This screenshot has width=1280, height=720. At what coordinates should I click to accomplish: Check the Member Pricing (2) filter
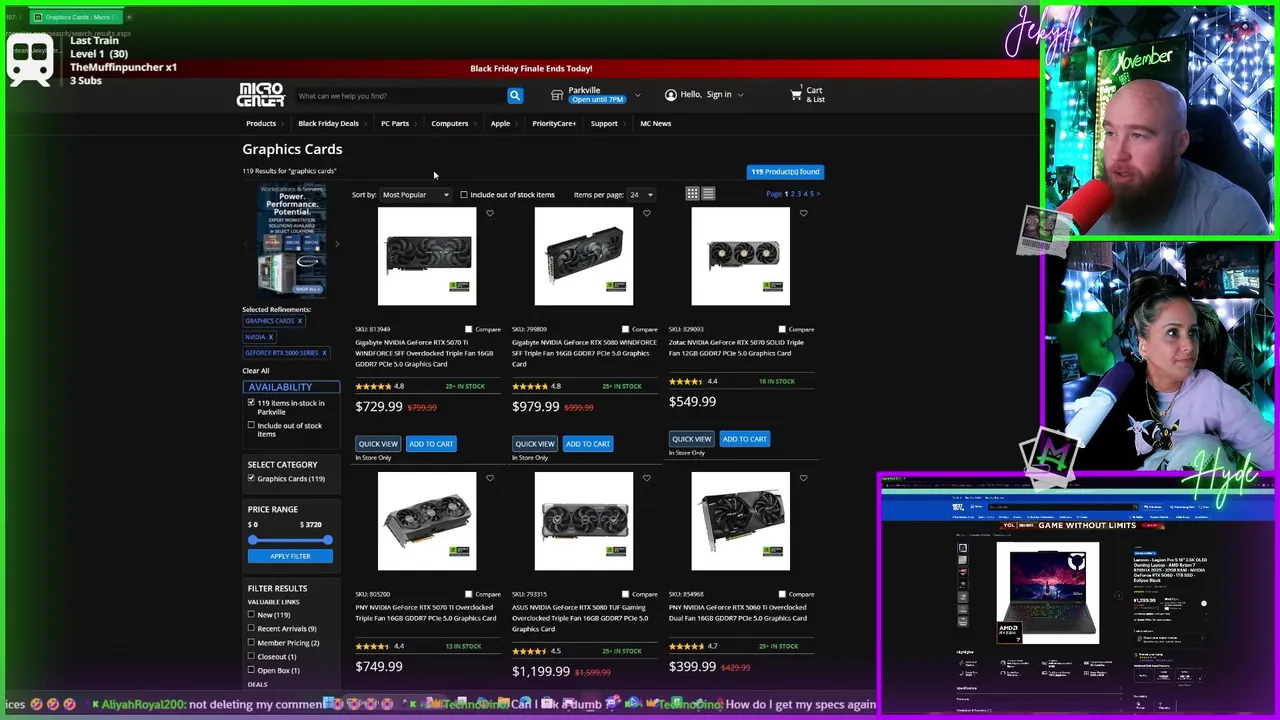pyautogui.click(x=251, y=642)
